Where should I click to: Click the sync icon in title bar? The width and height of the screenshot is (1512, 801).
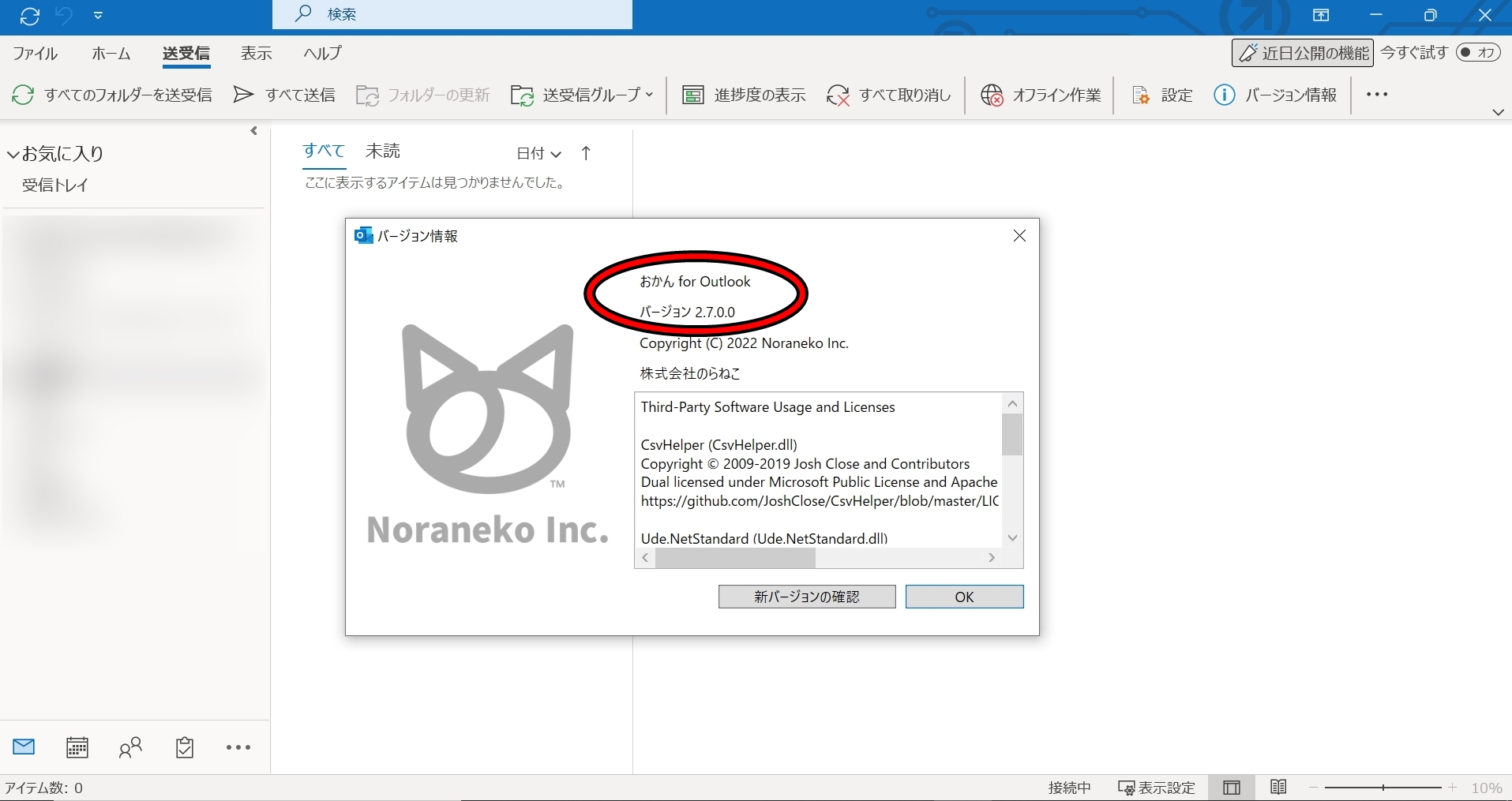click(29, 16)
